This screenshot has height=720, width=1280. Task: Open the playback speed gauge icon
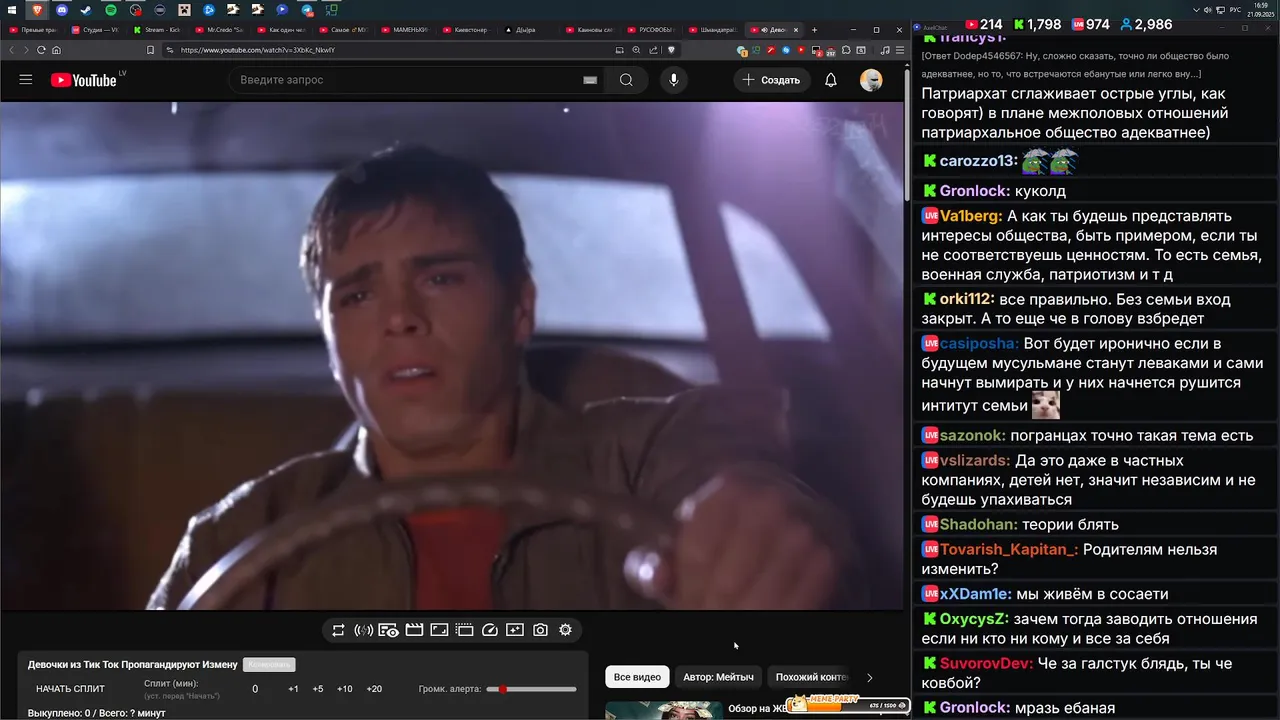pos(490,630)
